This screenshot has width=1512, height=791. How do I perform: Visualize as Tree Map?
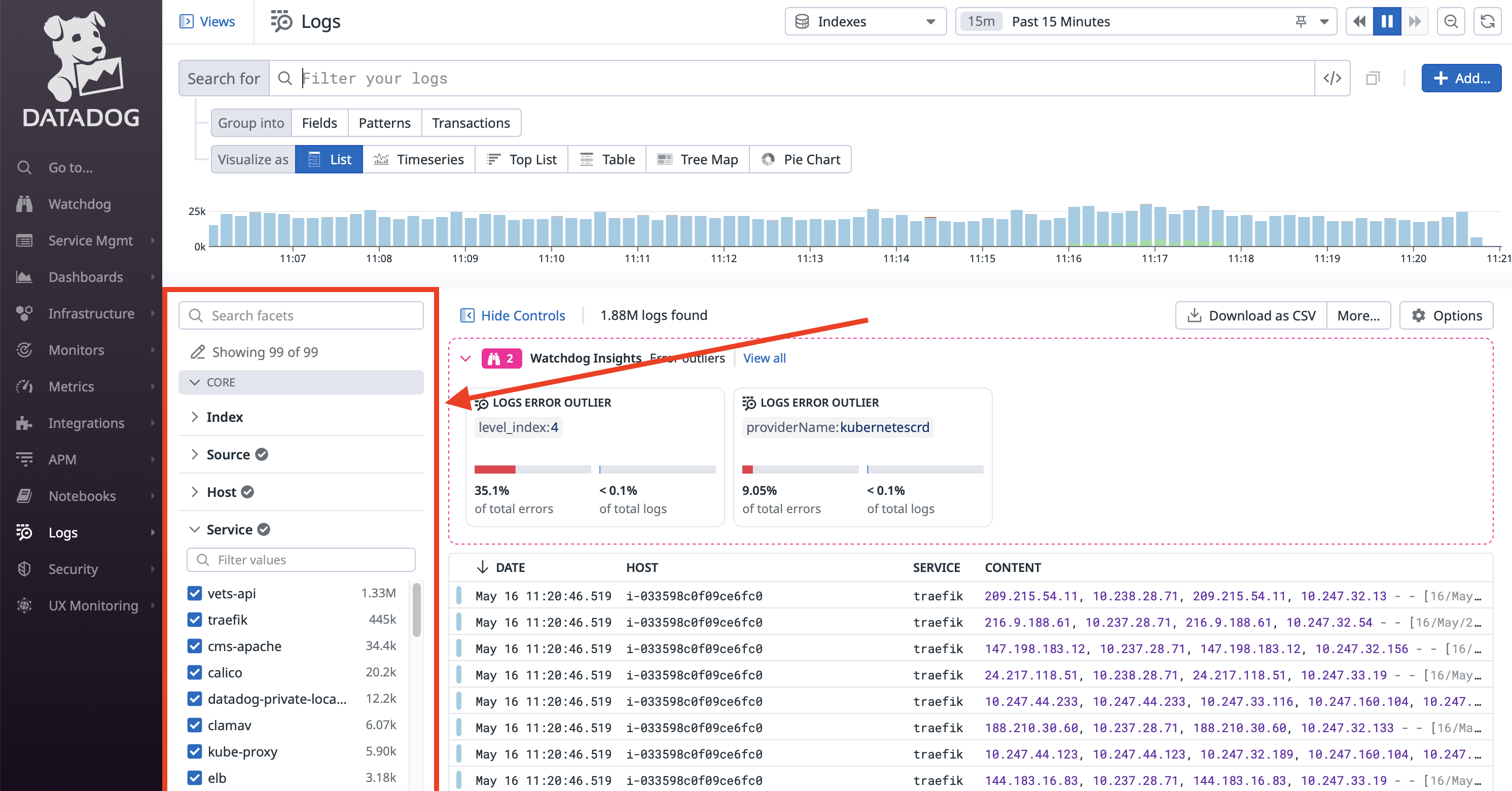(x=697, y=160)
